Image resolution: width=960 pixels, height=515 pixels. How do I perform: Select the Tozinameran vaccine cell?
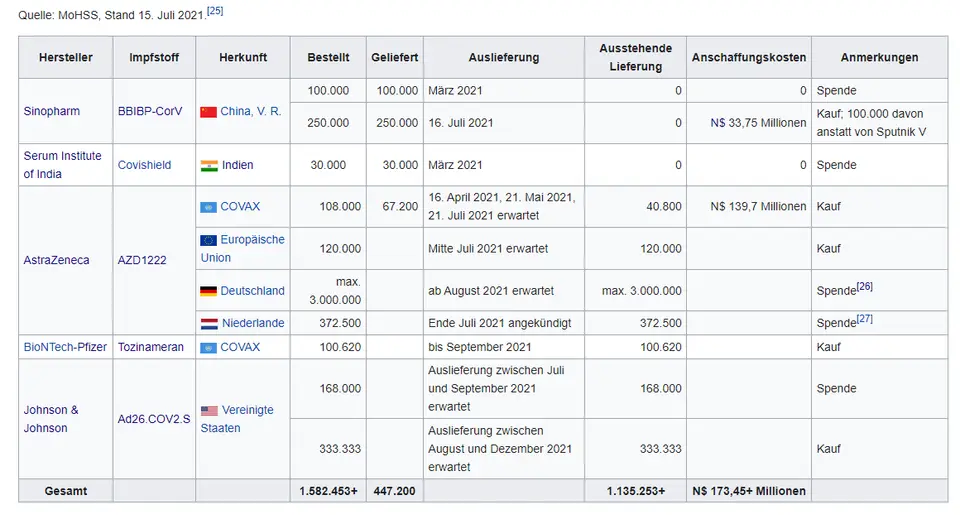click(x=154, y=347)
